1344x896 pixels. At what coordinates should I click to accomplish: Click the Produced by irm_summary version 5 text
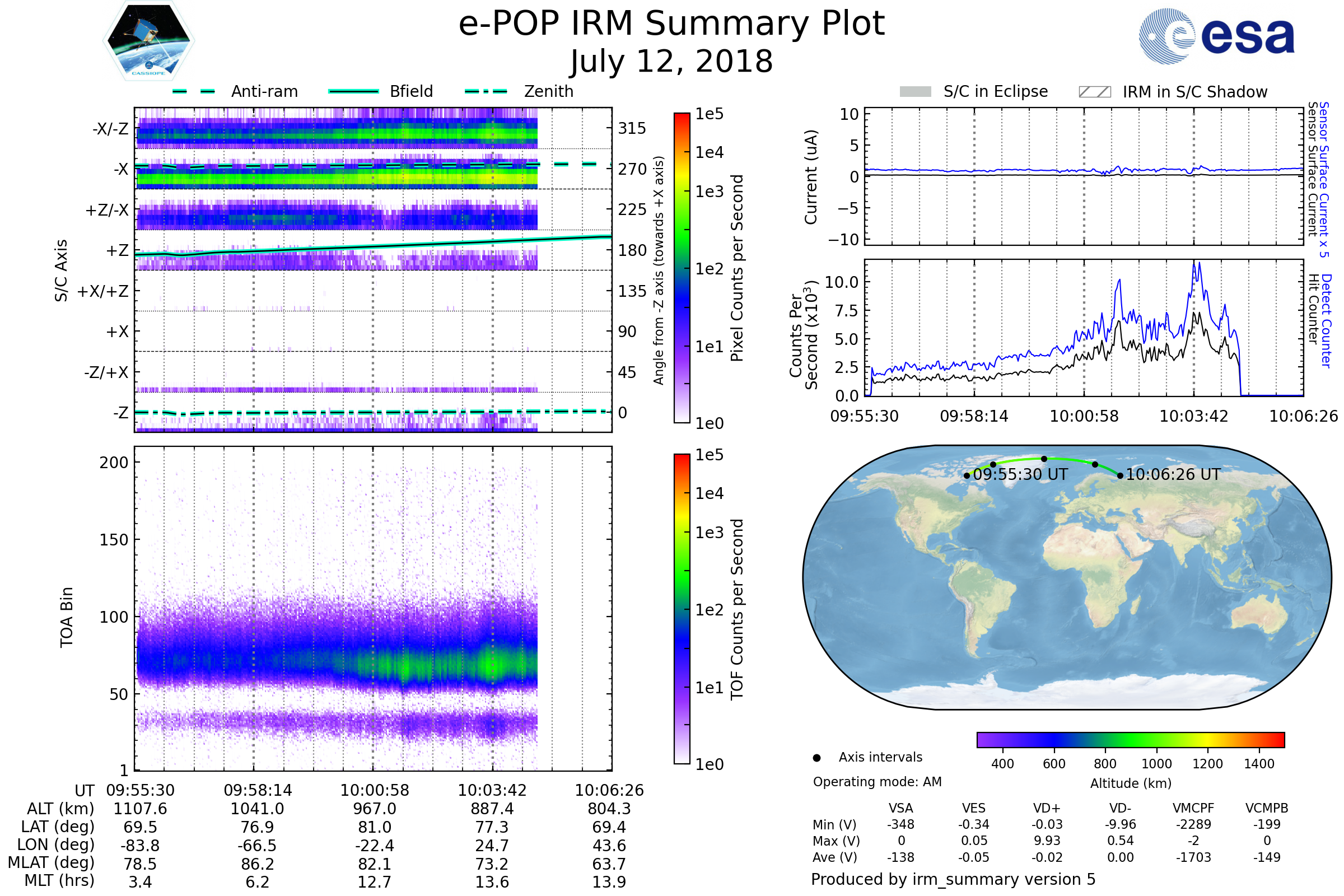[953, 879]
